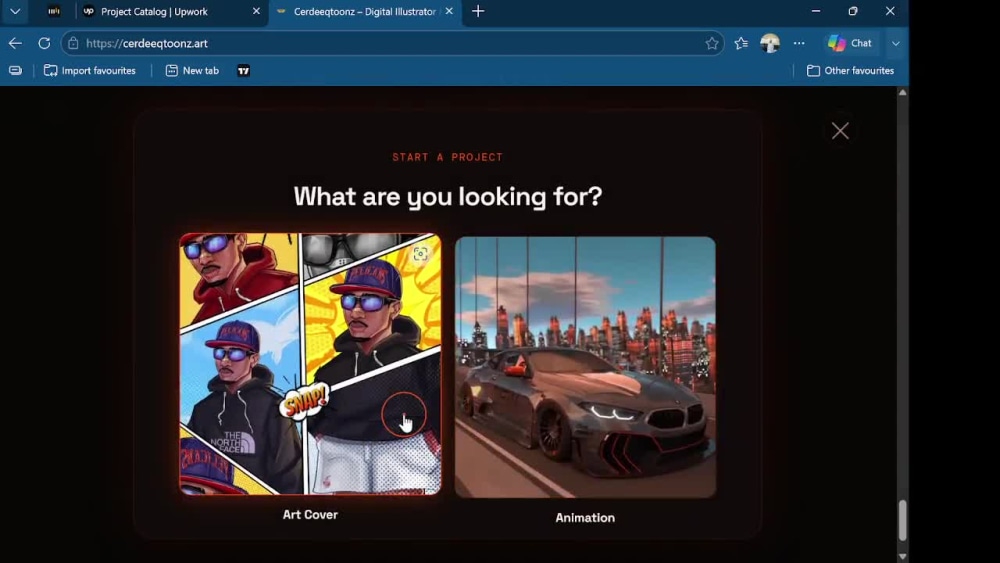
Task: Click the tab groups icon on the favourites bar
Action: 15,71
